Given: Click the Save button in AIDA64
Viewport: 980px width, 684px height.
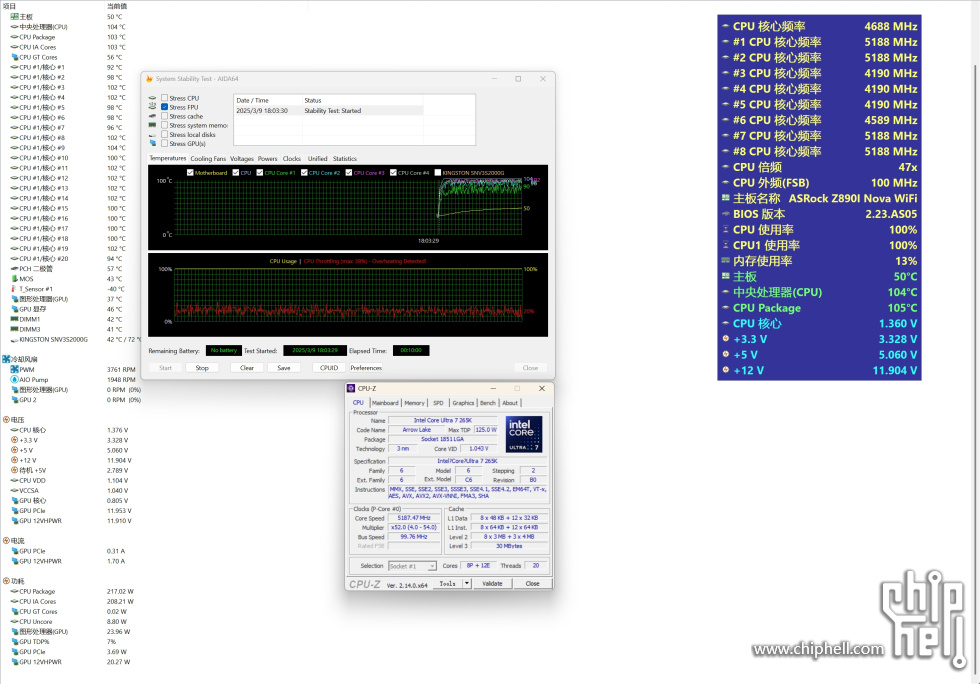Looking at the screenshot, I should (x=284, y=368).
